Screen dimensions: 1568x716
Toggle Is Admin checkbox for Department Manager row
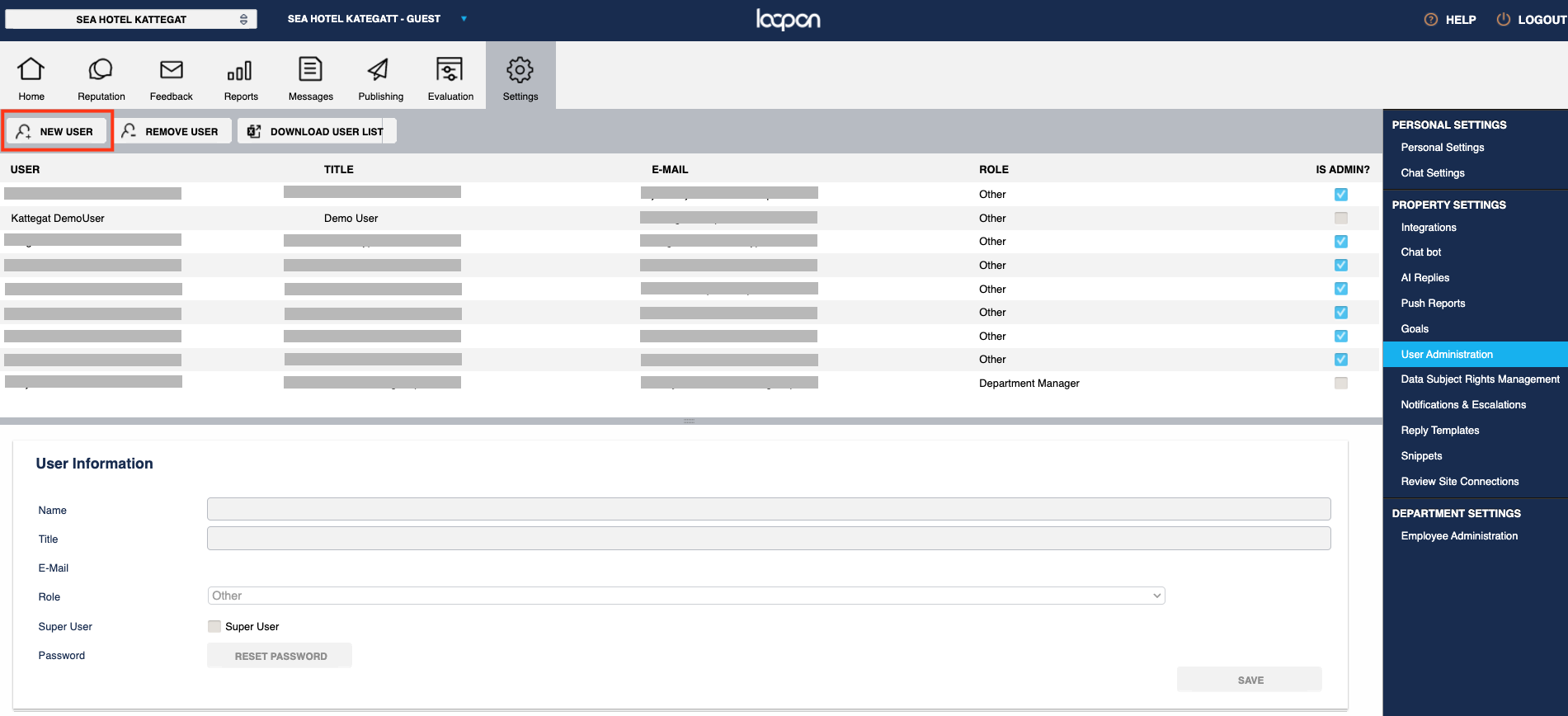[x=1341, y=383]
